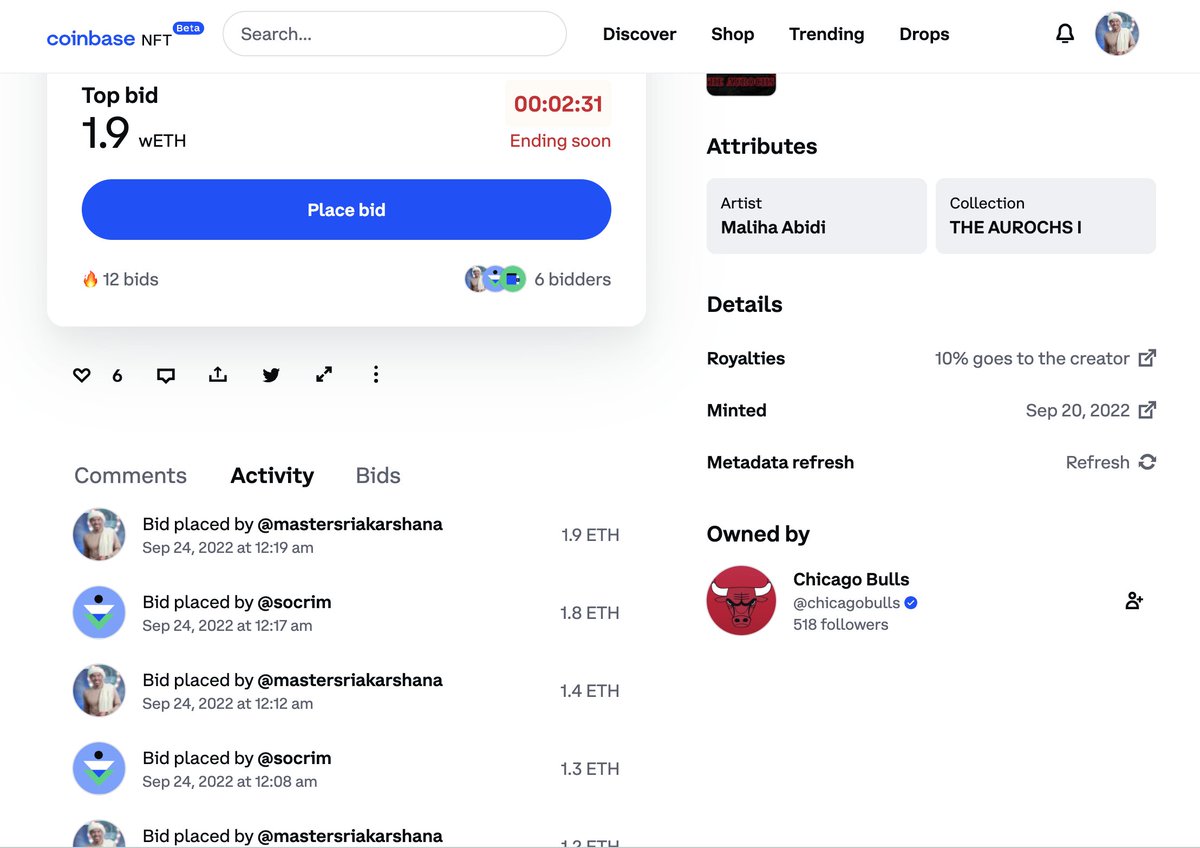Switch to the Bids tab
Screen dimensions: 1200x848
click(x=378, y=476)
